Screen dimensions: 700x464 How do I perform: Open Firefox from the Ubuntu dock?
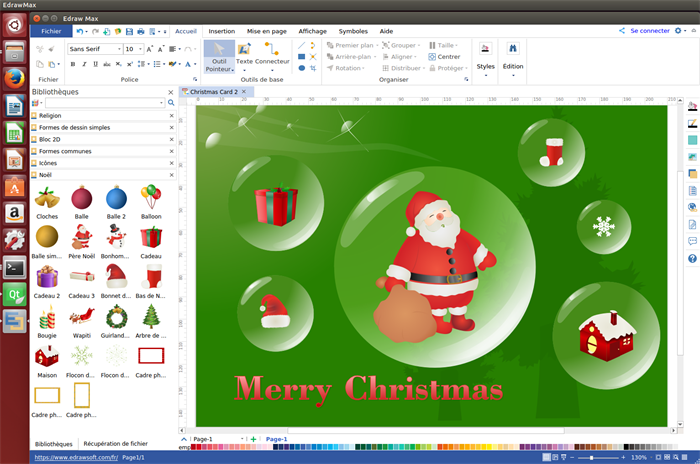click(15, 79)
